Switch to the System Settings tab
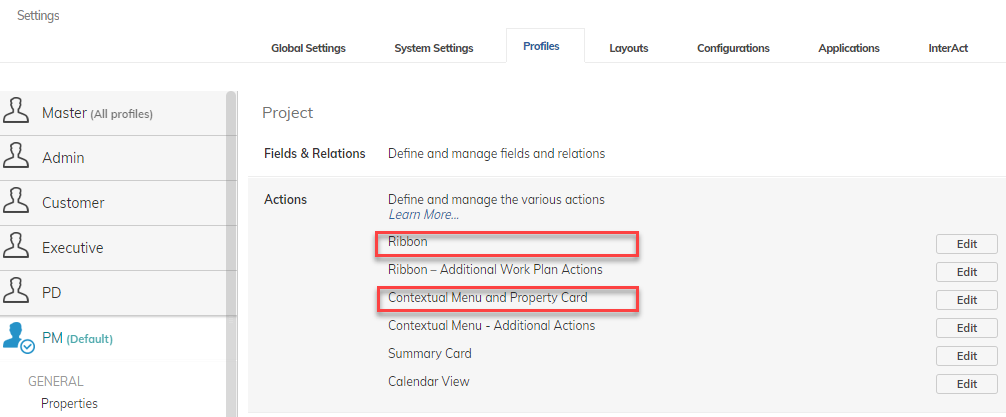Viewport: 1006px width, 417px height. [x=433, y=48]
